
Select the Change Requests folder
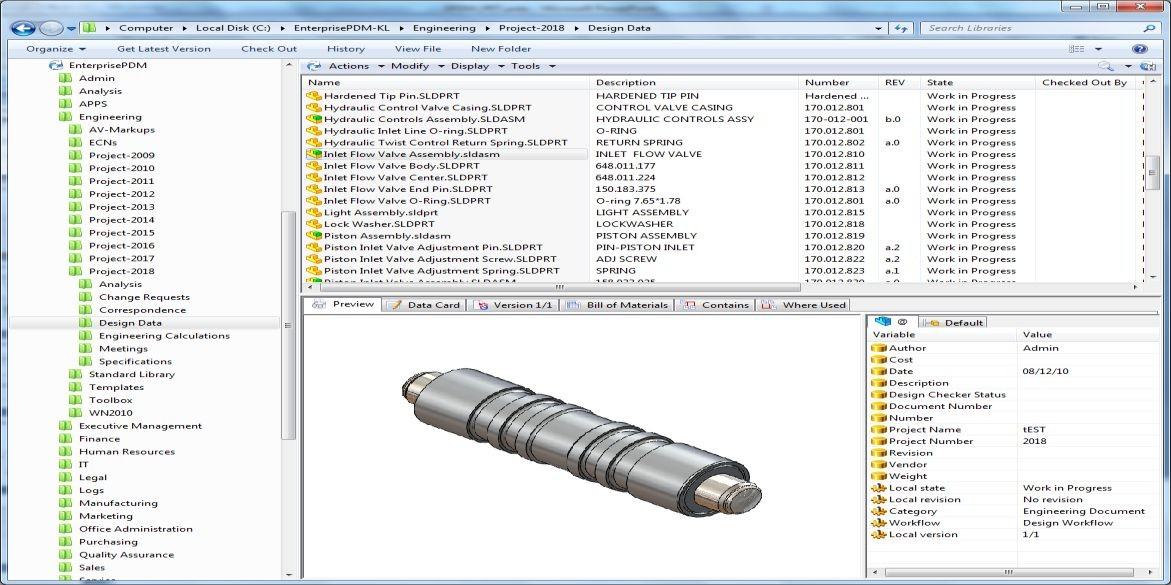144,297
